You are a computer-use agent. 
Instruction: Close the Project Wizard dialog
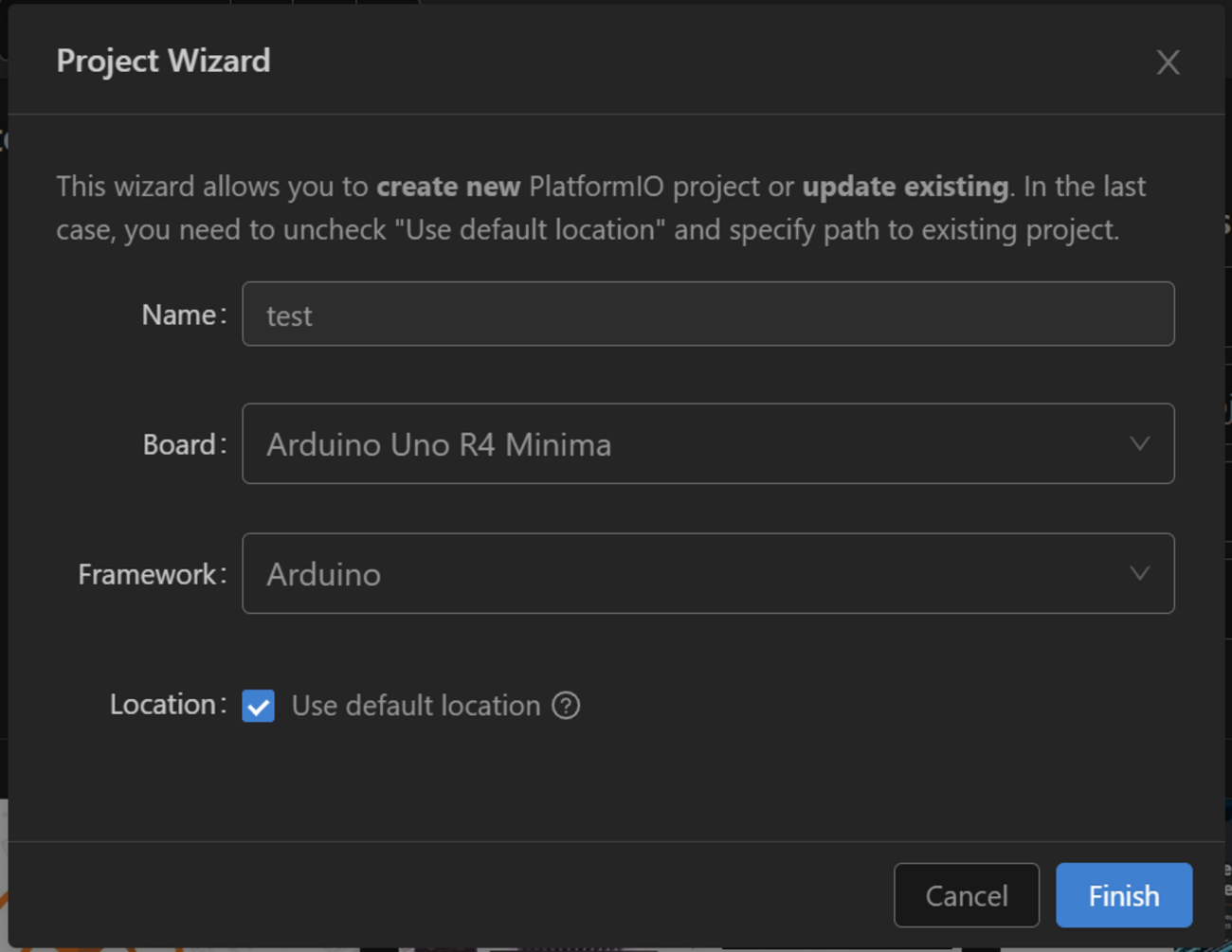[1168, 63]
